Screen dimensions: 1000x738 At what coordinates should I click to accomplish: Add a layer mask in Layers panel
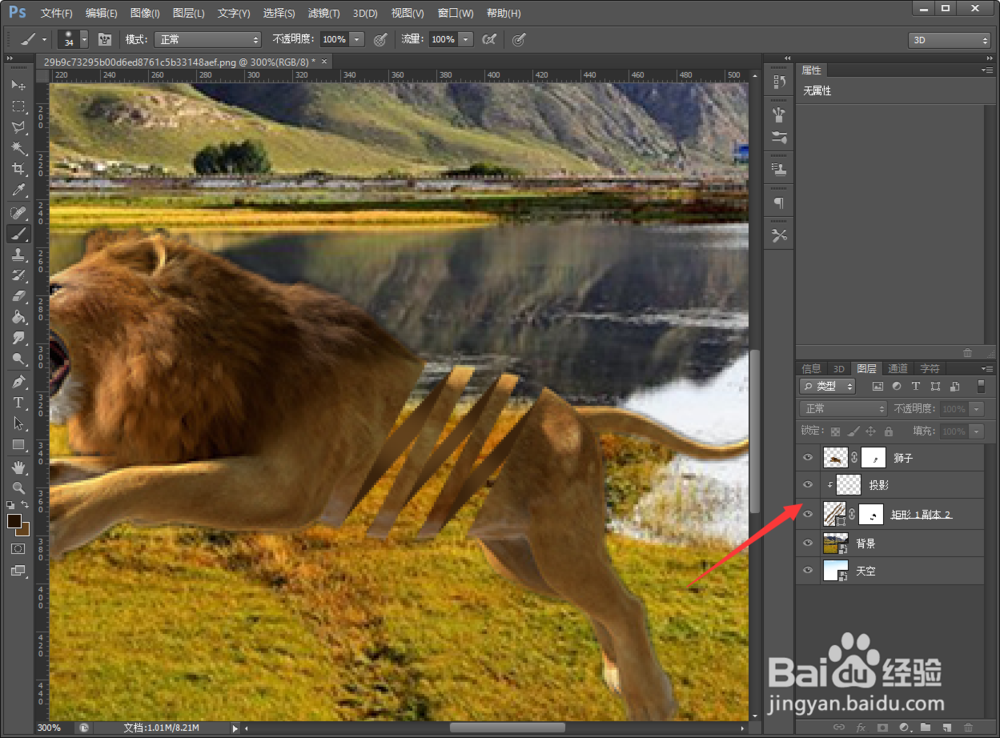[x=883, y=727]
